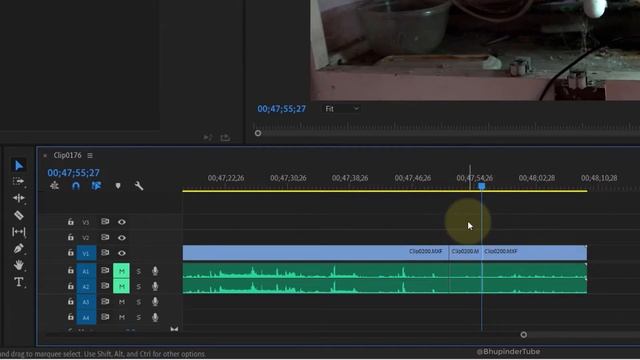Toggle lock on track A1
The image size is (640, 360).
click(x=71, y=270)
